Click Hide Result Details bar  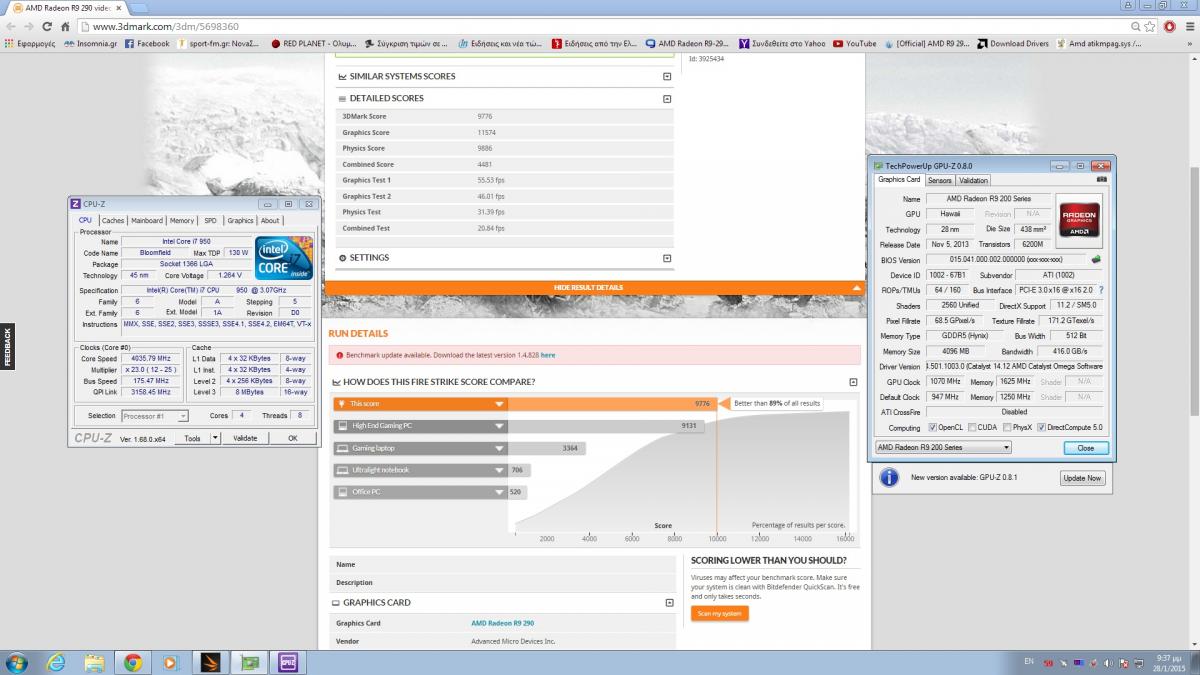click(594, 287)
